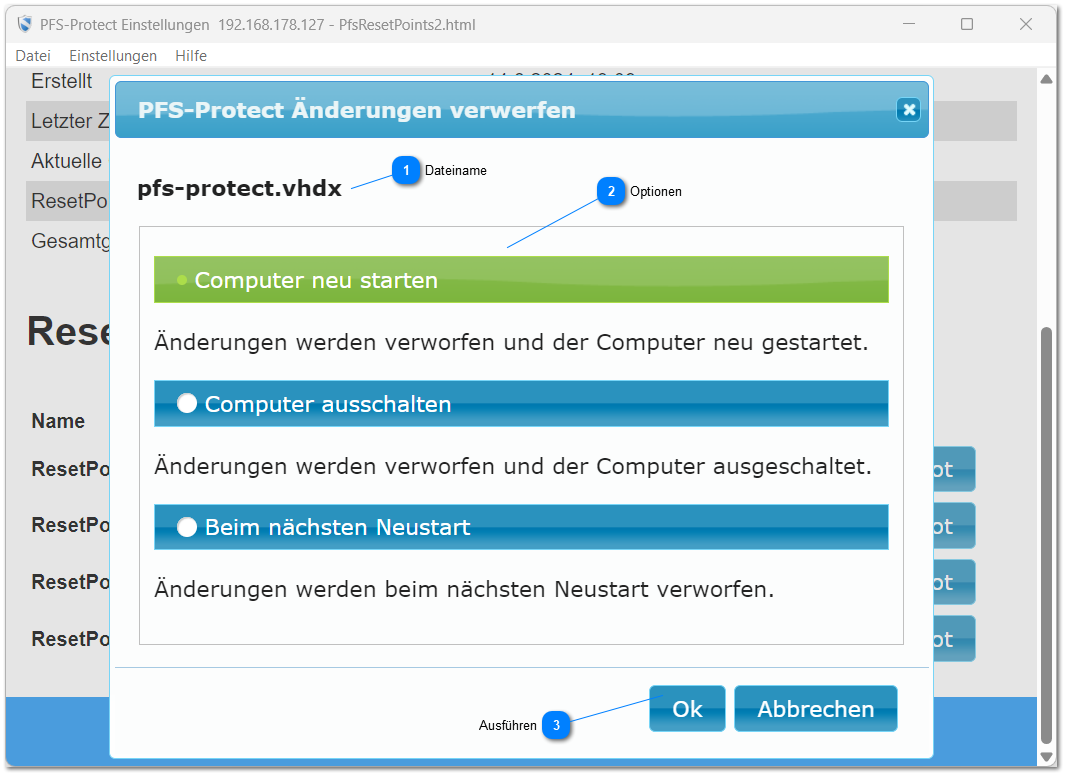Viewport: 1066px width, 776px height.
Task: Click numbered callout 3 labeled Ausführen
Action: click(x=556, y=726)
